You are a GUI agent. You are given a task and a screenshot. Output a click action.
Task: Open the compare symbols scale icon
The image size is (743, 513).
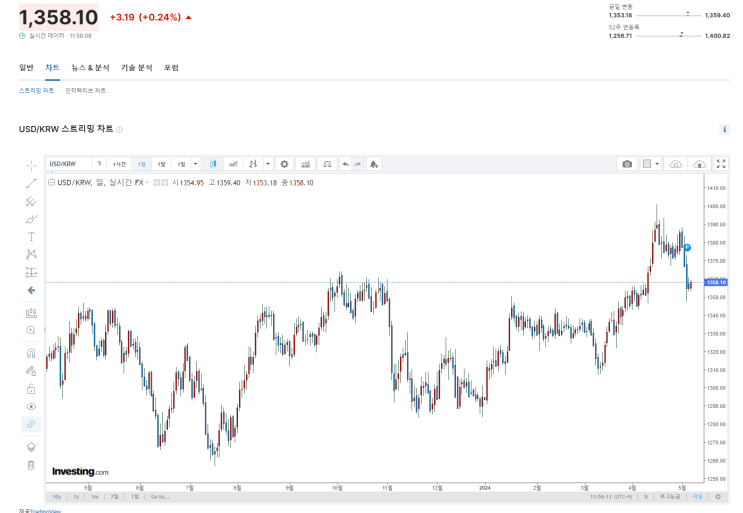click(x=327, y=164)
